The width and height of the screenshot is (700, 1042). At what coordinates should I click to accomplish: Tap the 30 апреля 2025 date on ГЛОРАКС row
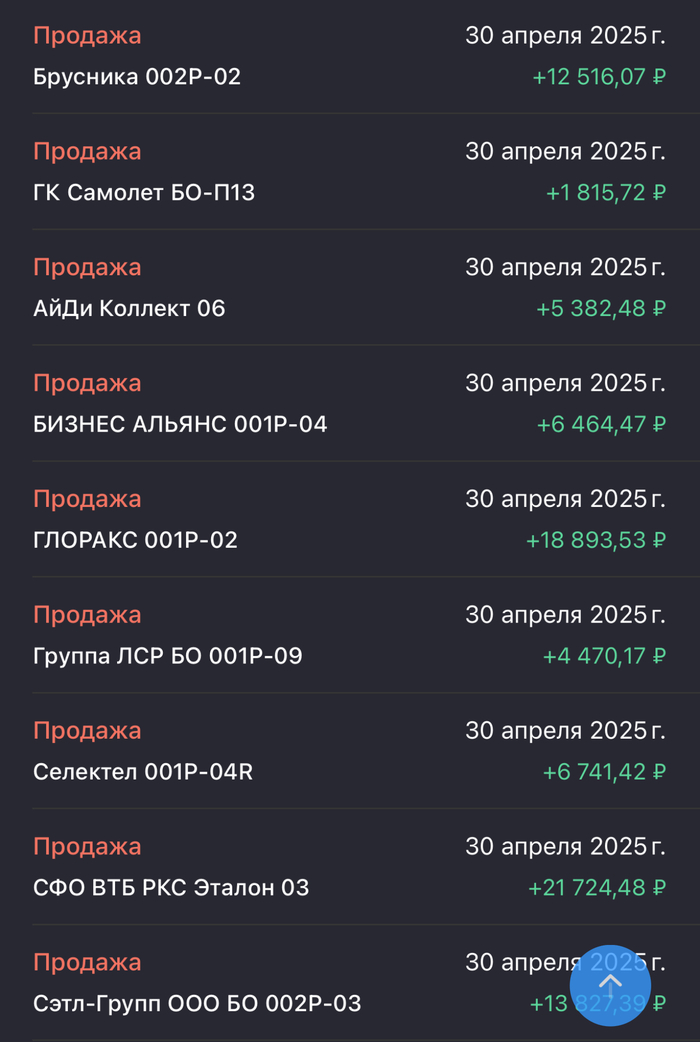(x=564, y=499)
